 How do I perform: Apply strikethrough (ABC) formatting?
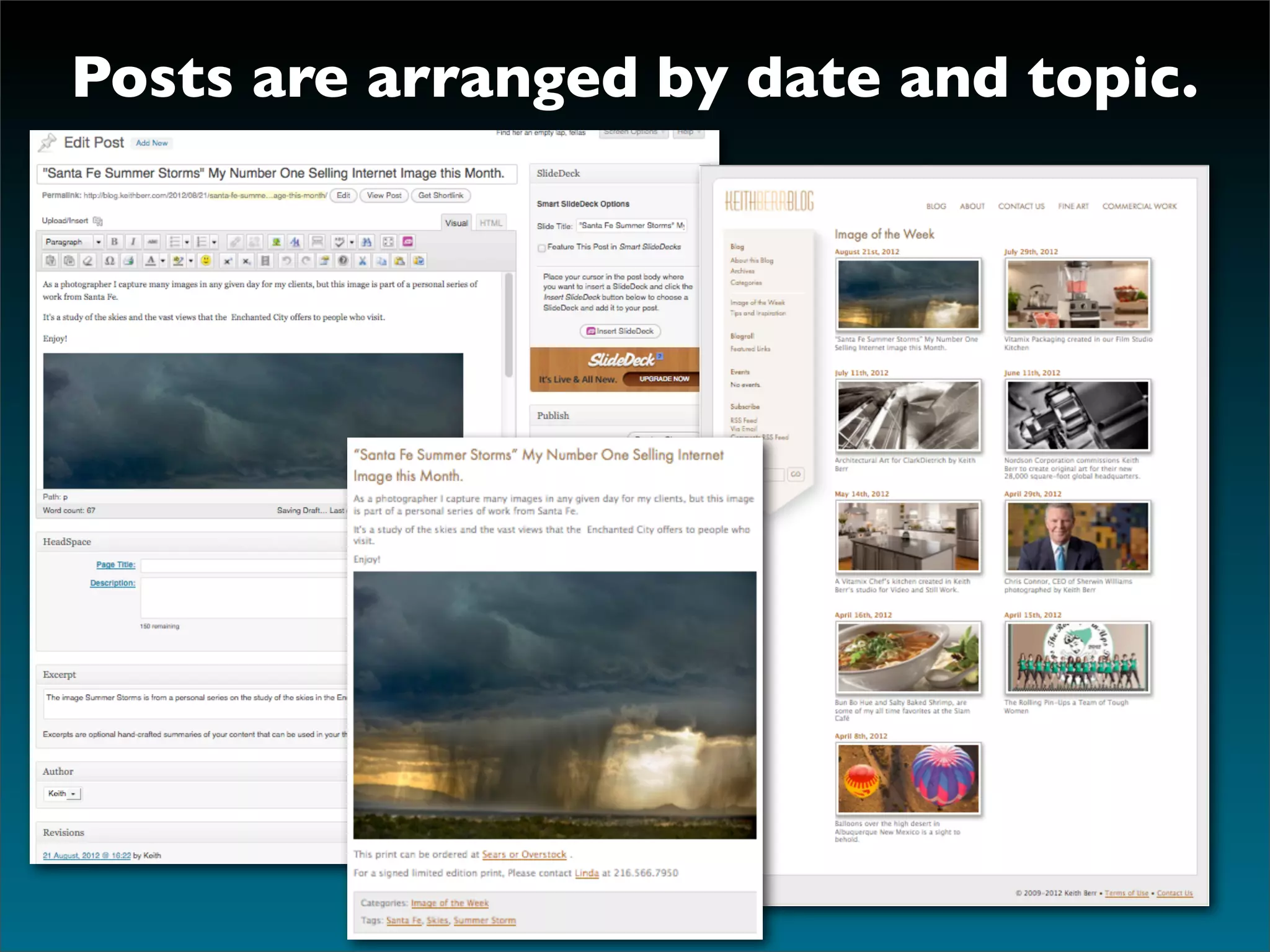point(153,242)
